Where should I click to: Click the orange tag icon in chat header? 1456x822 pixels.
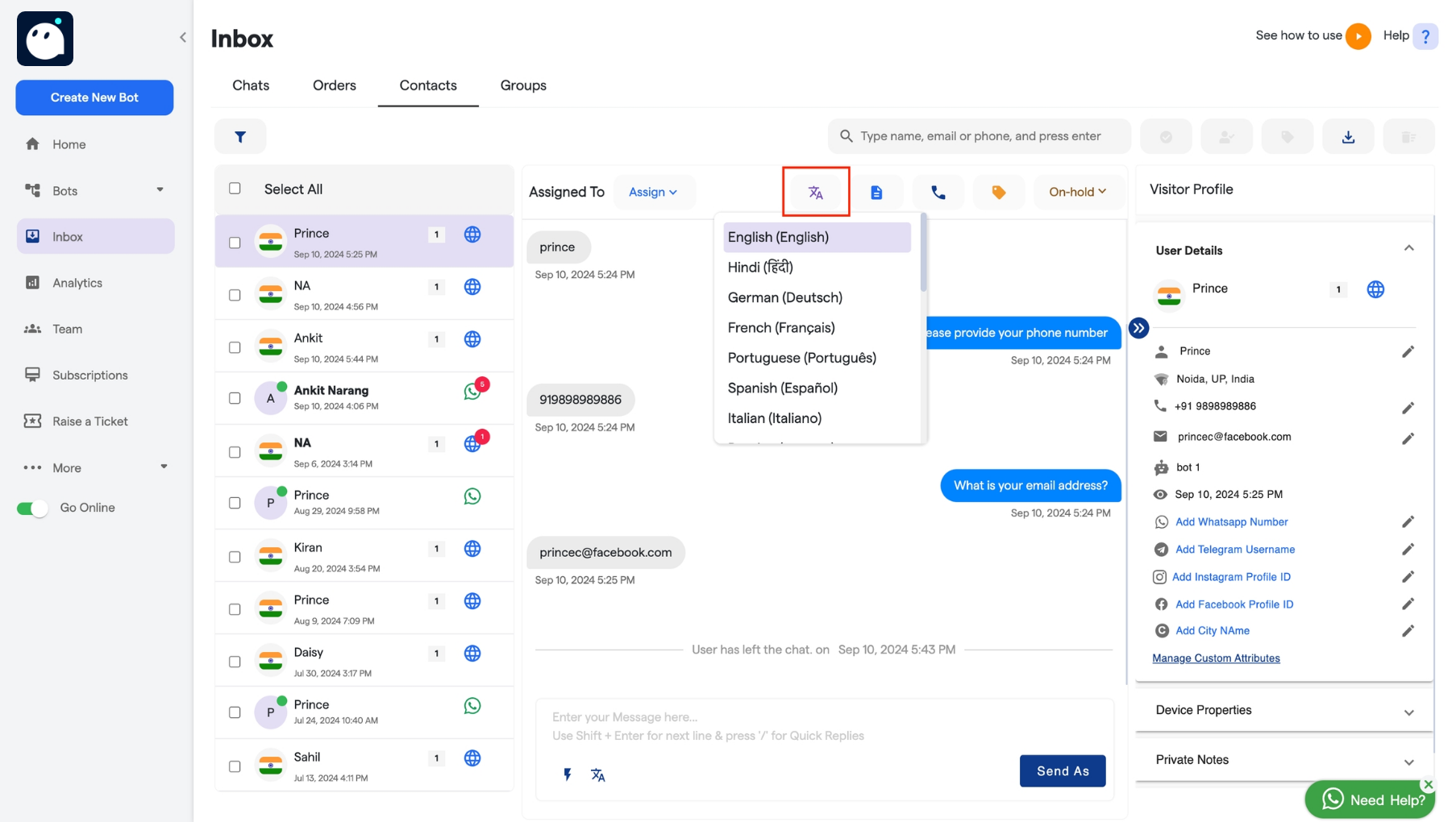tap(999, 193)
